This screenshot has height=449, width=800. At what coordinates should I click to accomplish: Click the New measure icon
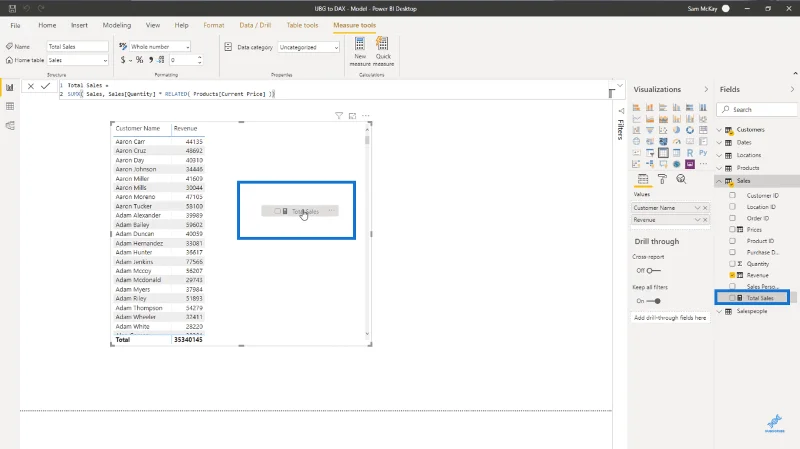(360, 44)
